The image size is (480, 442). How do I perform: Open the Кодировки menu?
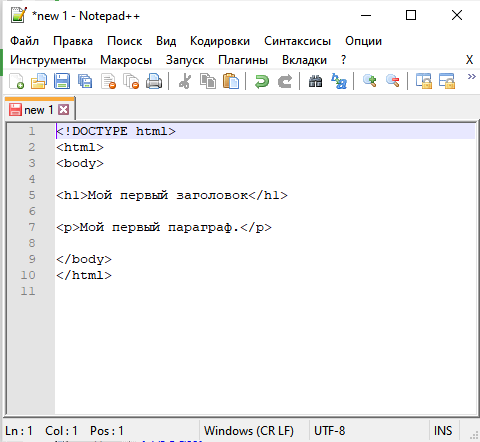220,41
